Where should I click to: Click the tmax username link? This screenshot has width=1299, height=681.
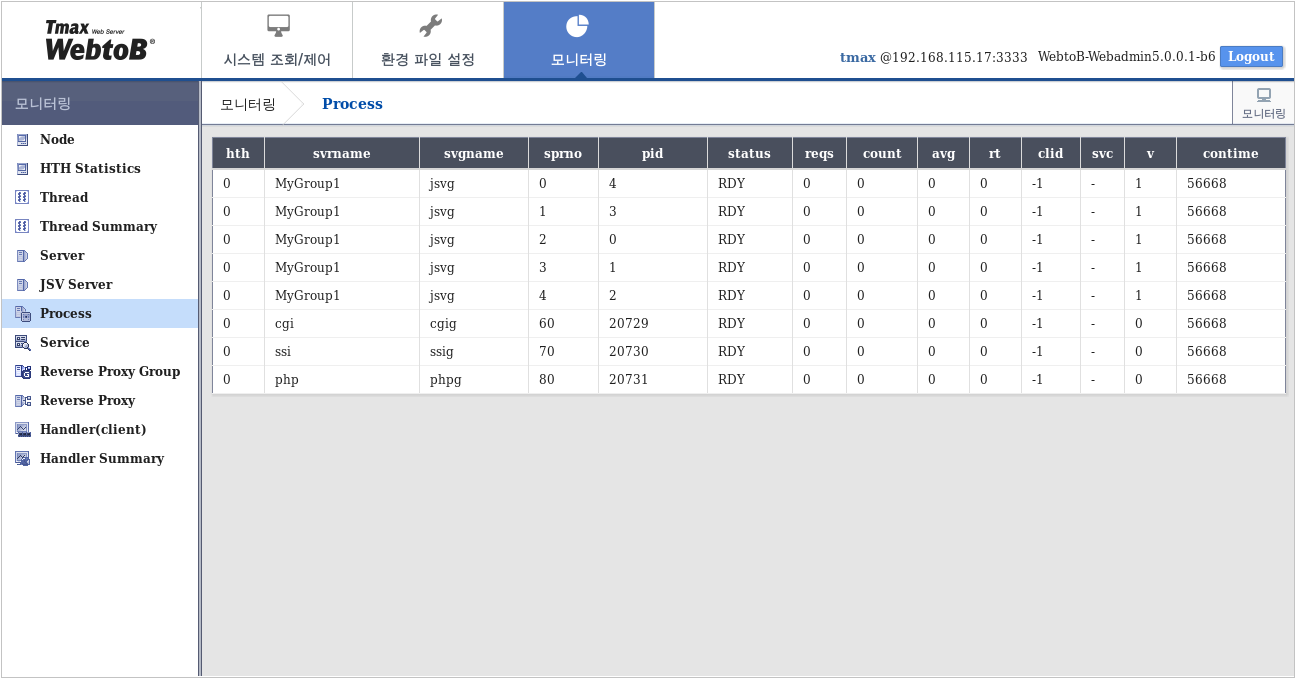(x=859, y=58)
